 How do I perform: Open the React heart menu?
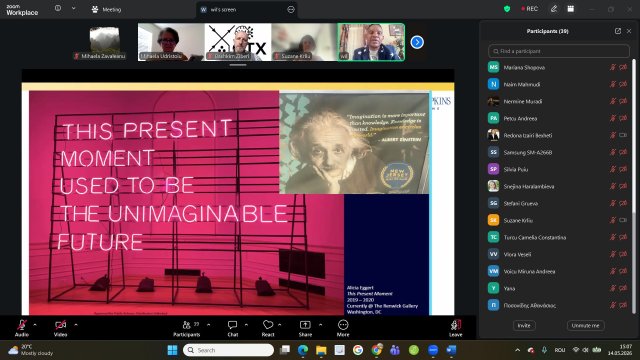pyautogui.click(x=268, y=328)
